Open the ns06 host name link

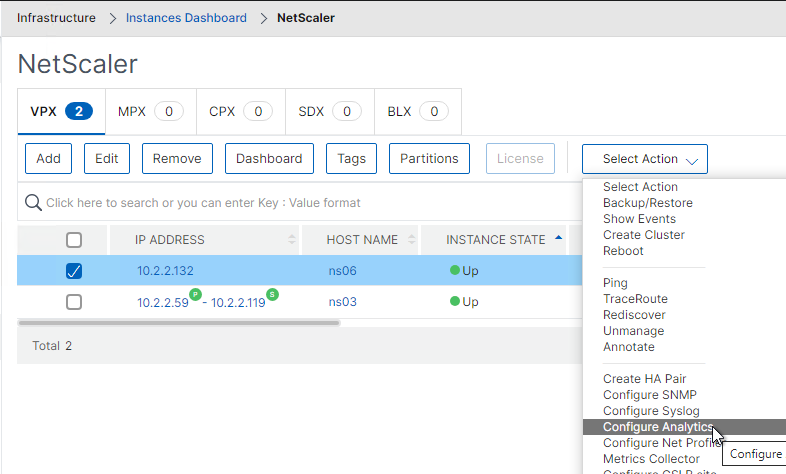(342, 271)
